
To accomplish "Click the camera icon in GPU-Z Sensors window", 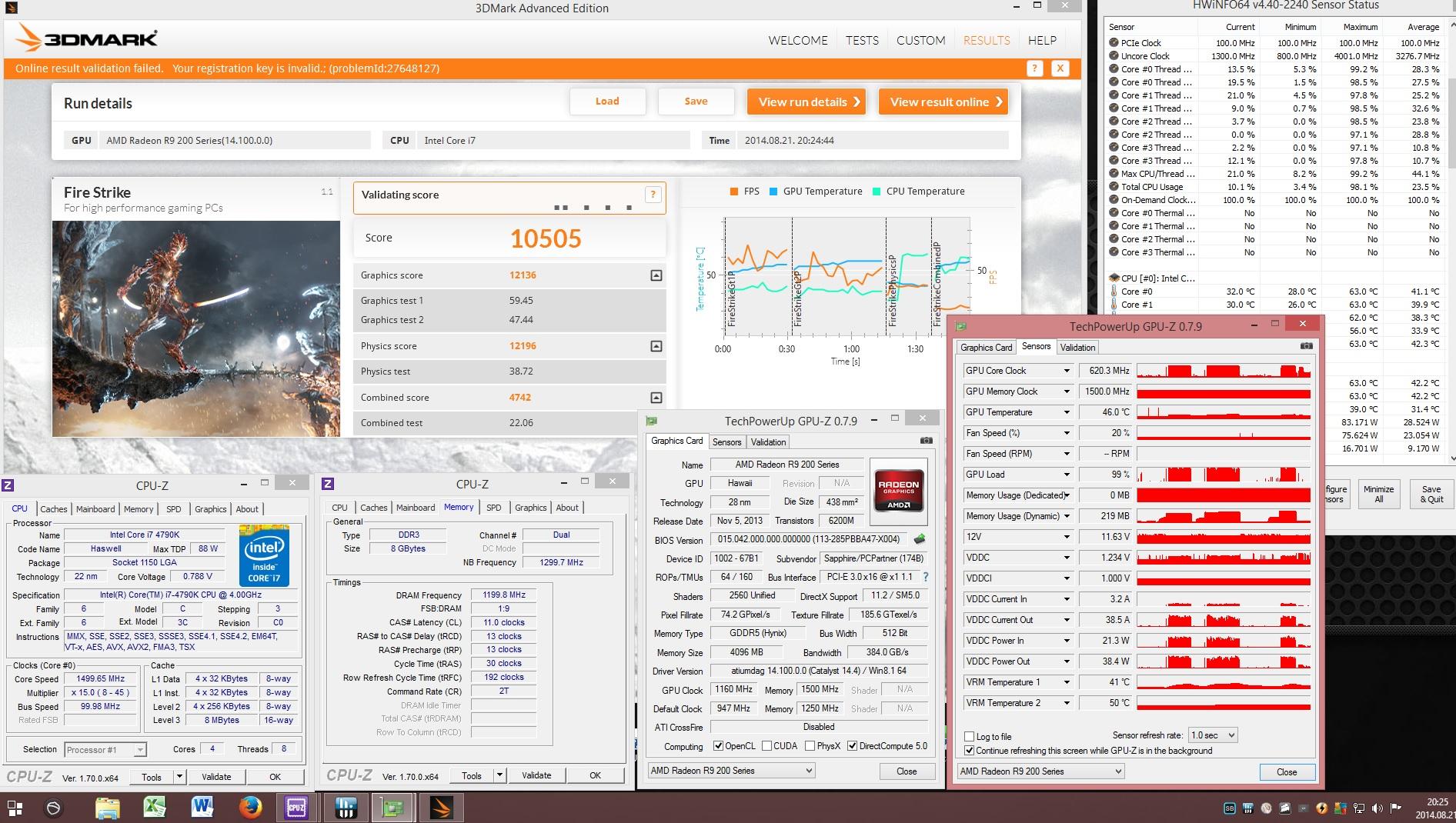I will [x=1306, y=346].
